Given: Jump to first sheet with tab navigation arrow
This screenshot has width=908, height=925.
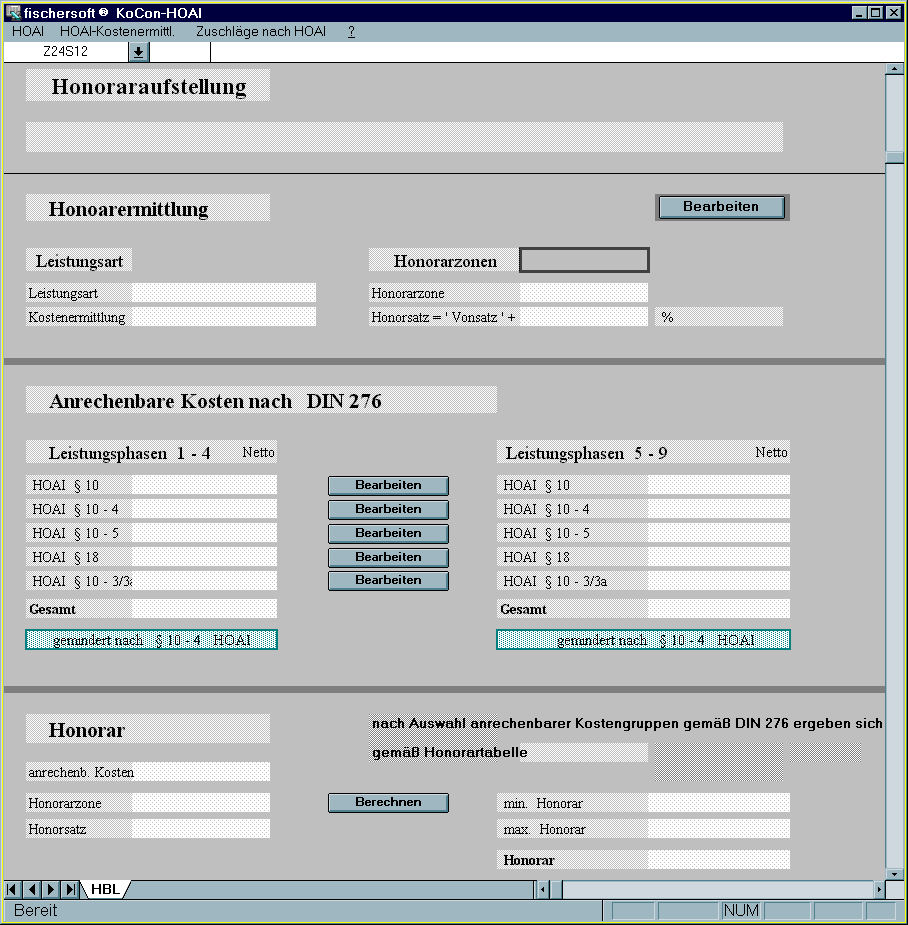Looking at the screenshot, I should coord(13,889).
